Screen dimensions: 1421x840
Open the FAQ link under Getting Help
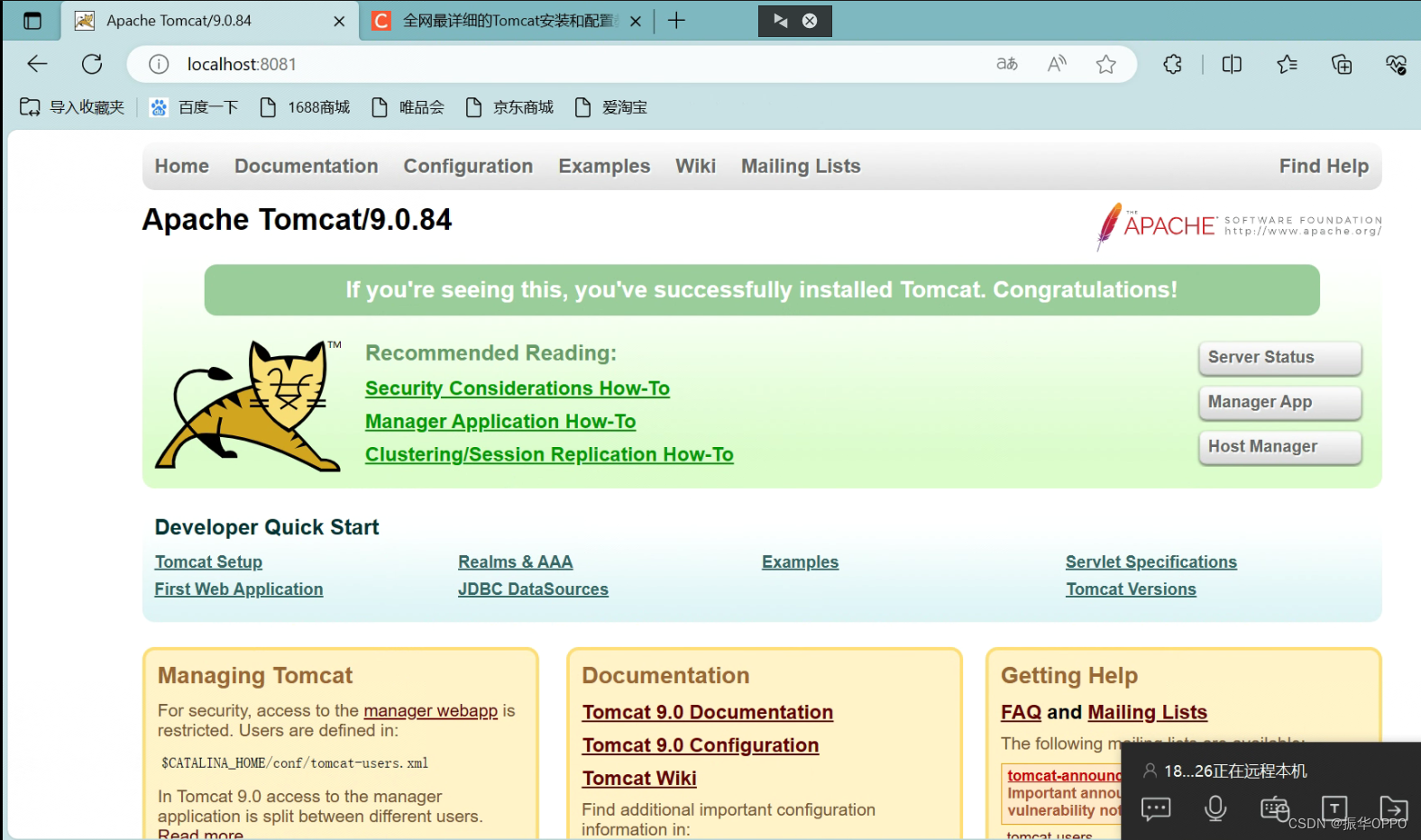pos(1021,712)
